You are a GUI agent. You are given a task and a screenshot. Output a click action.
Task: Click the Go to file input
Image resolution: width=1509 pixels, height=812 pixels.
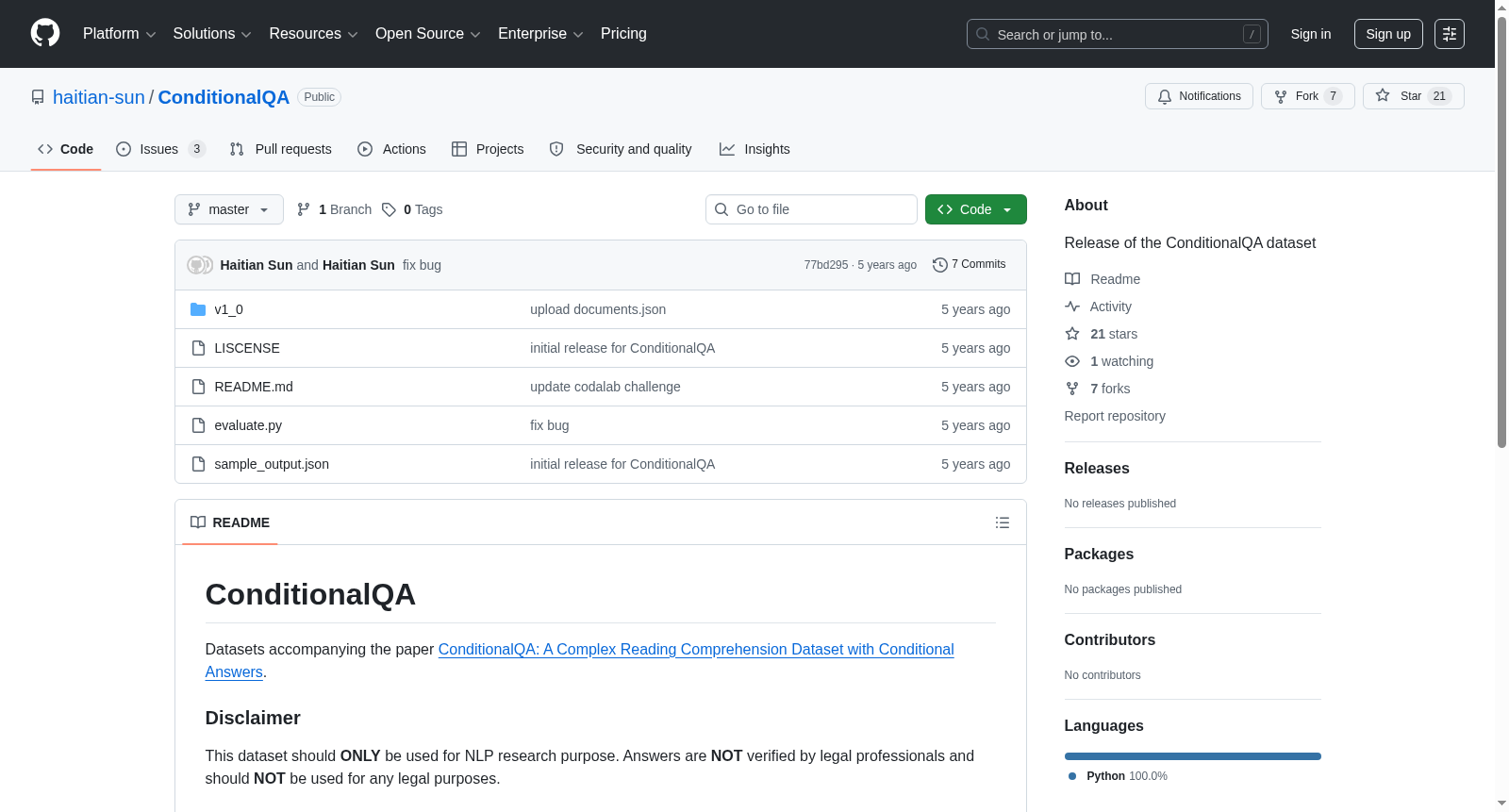811,209
